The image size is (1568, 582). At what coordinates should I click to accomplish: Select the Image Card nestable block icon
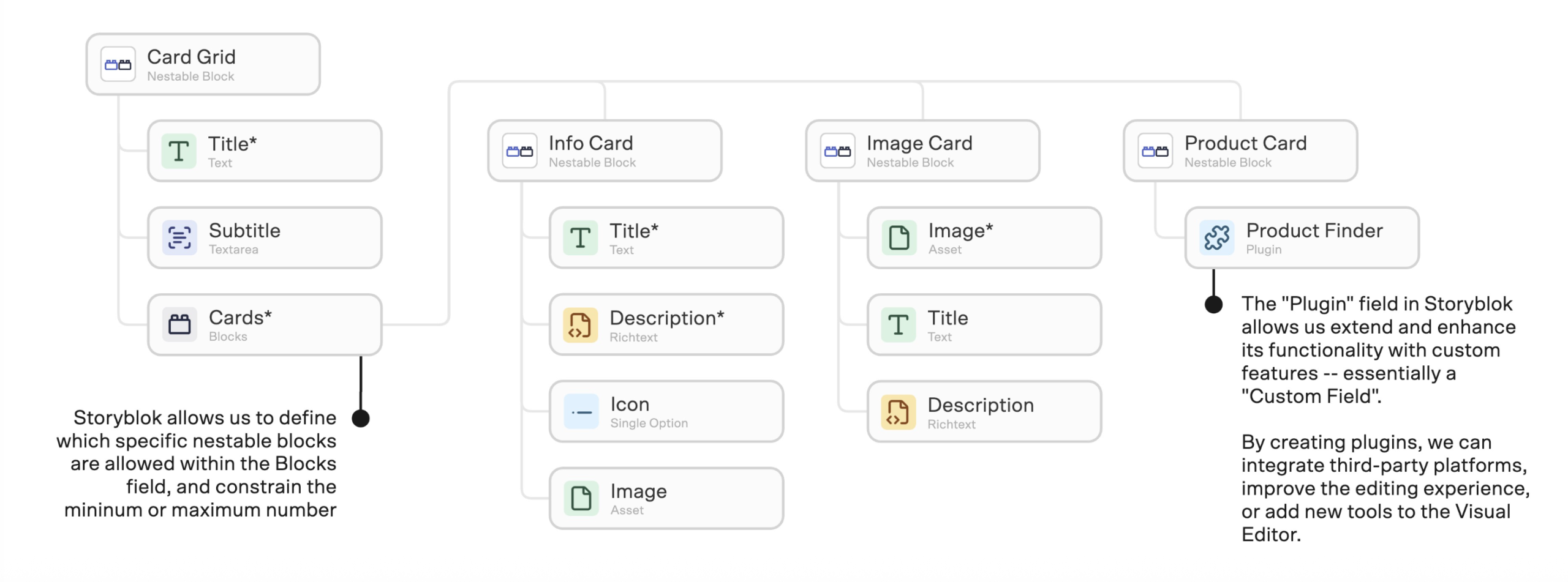pyautogui.click(x=837, y=151)
